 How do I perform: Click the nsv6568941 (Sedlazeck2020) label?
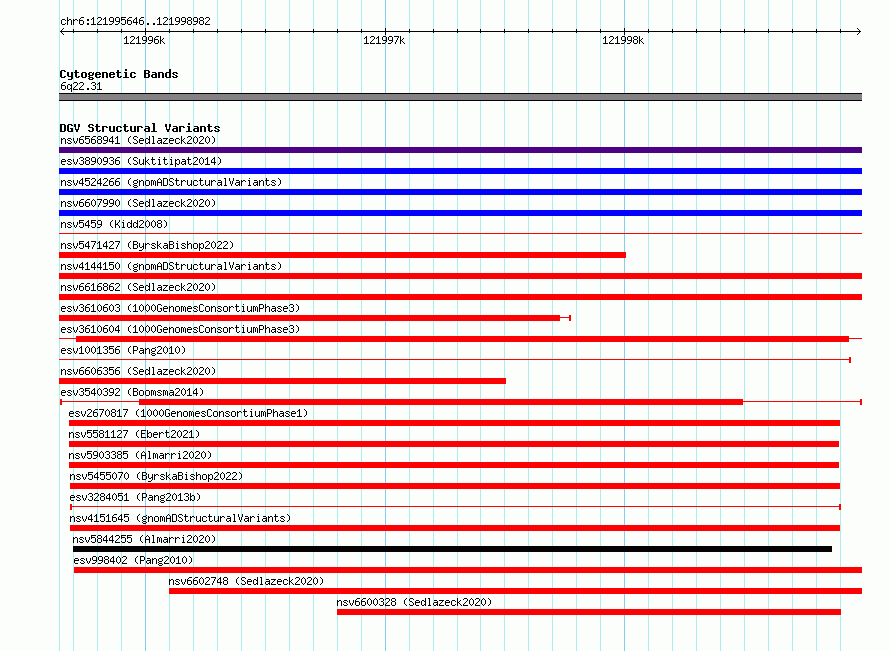tap(138, 140)
